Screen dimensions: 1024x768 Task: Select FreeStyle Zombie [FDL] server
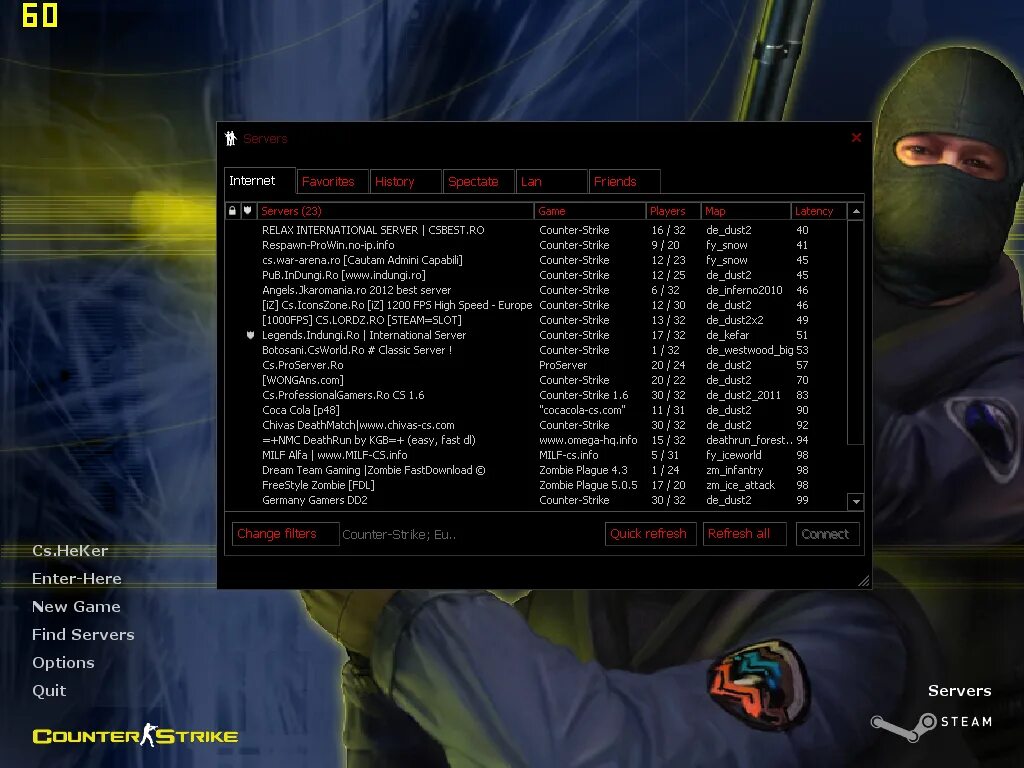point(536,485)
